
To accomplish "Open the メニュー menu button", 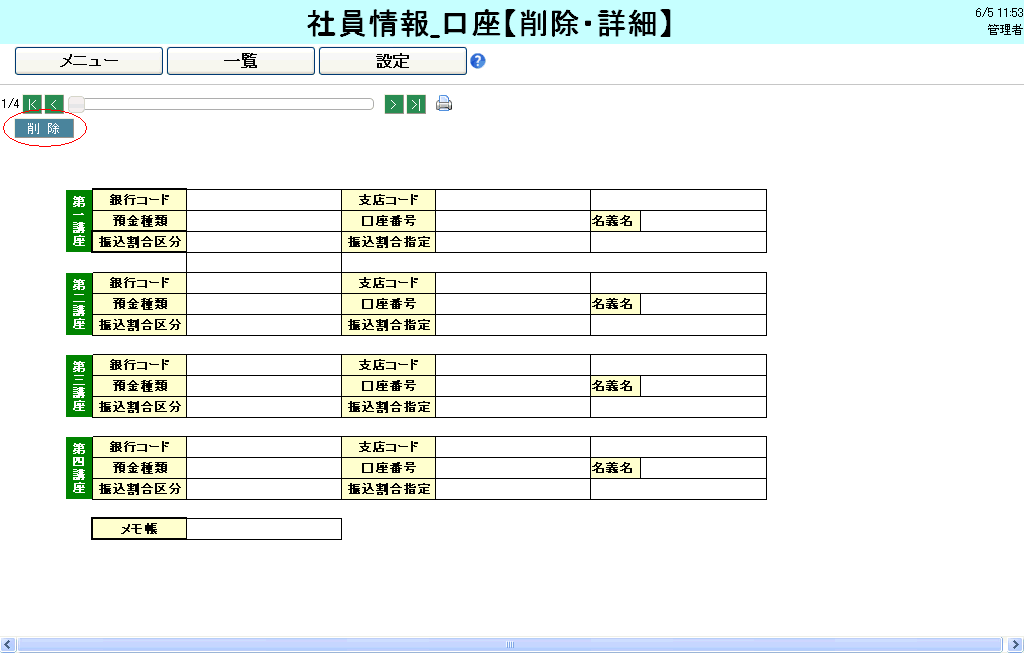I will [89, 61].
